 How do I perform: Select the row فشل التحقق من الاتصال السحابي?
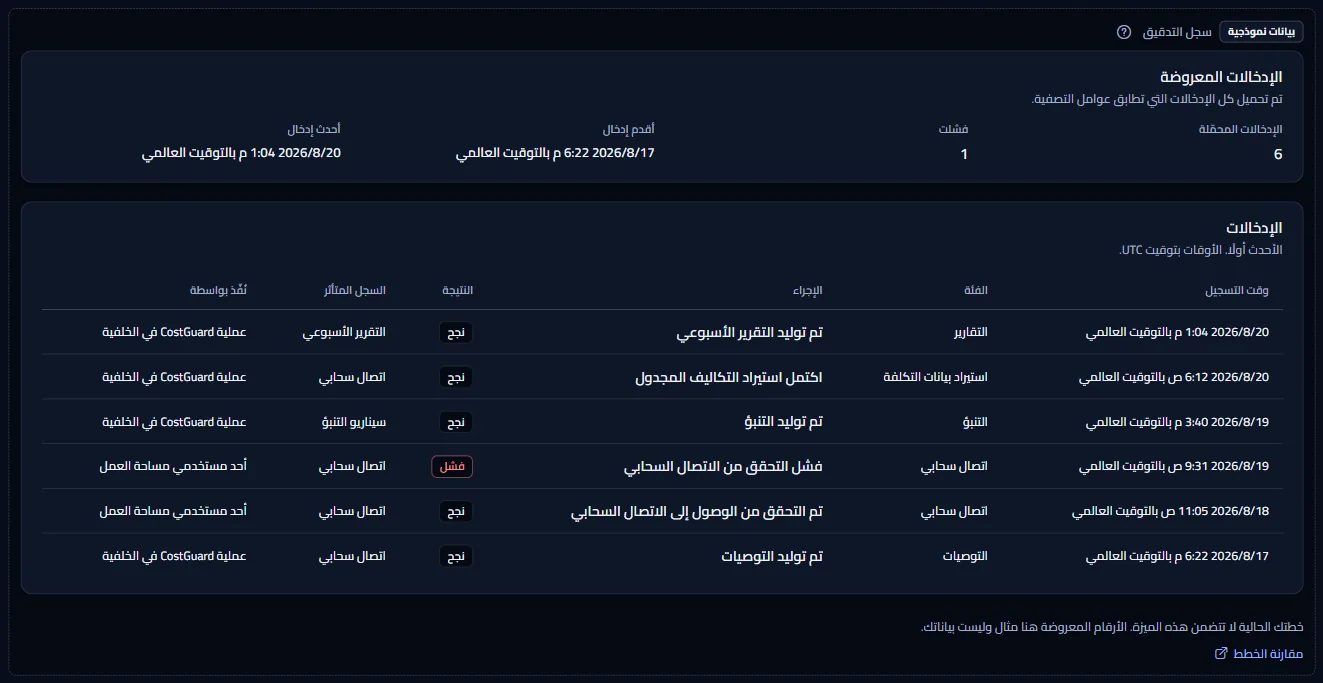pyautogui.click(x=662, y=466)
